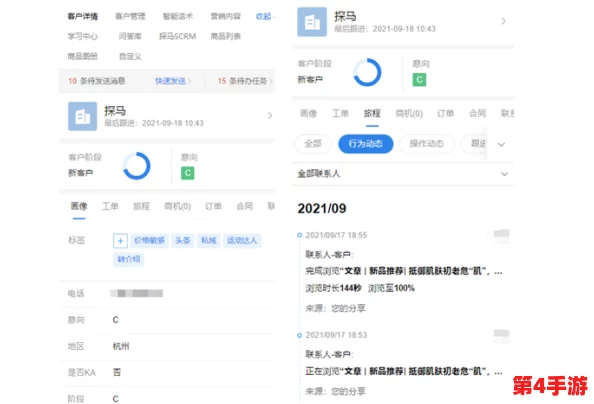The image size is (594, 404).
Task: Click the green C 意向 badge on the 画像 screen
Action: tap(188, 173)
